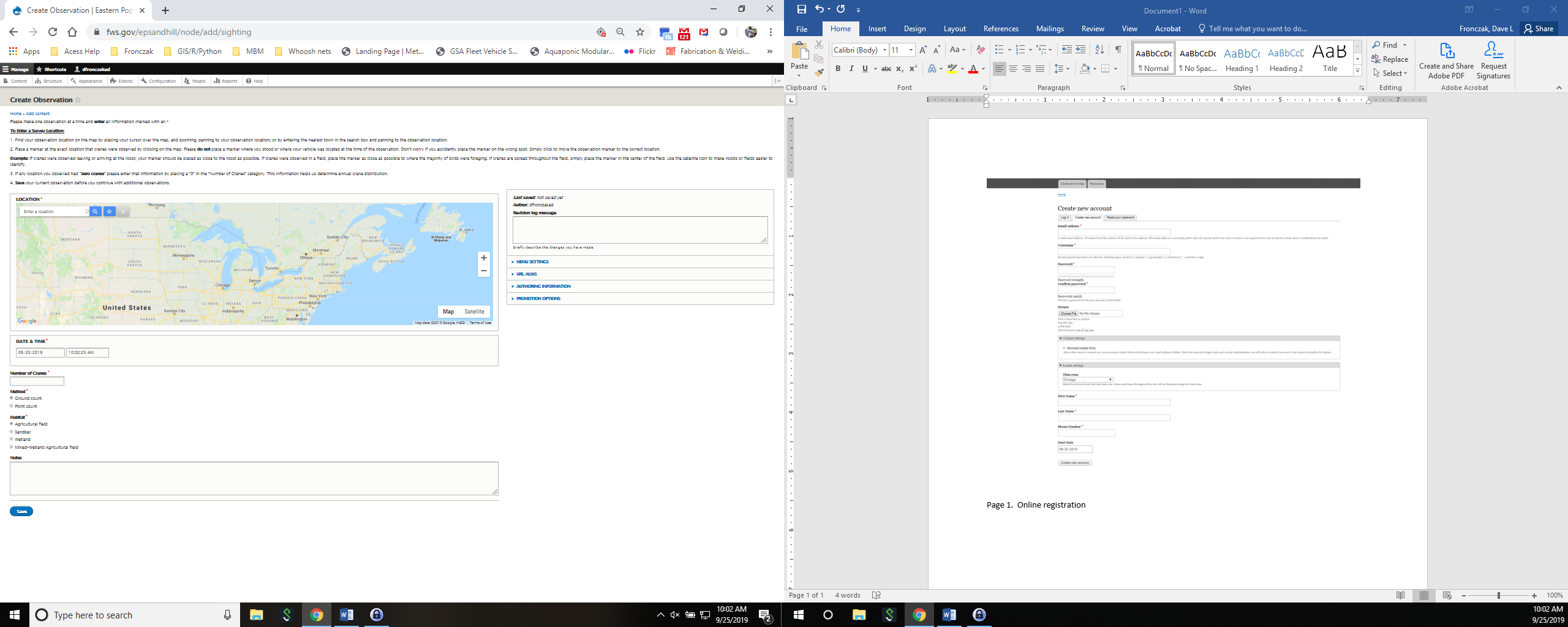Expand the Authoring Information section
The height and width of the screenshot is (627, 1568).
click(x=543, y=286)
